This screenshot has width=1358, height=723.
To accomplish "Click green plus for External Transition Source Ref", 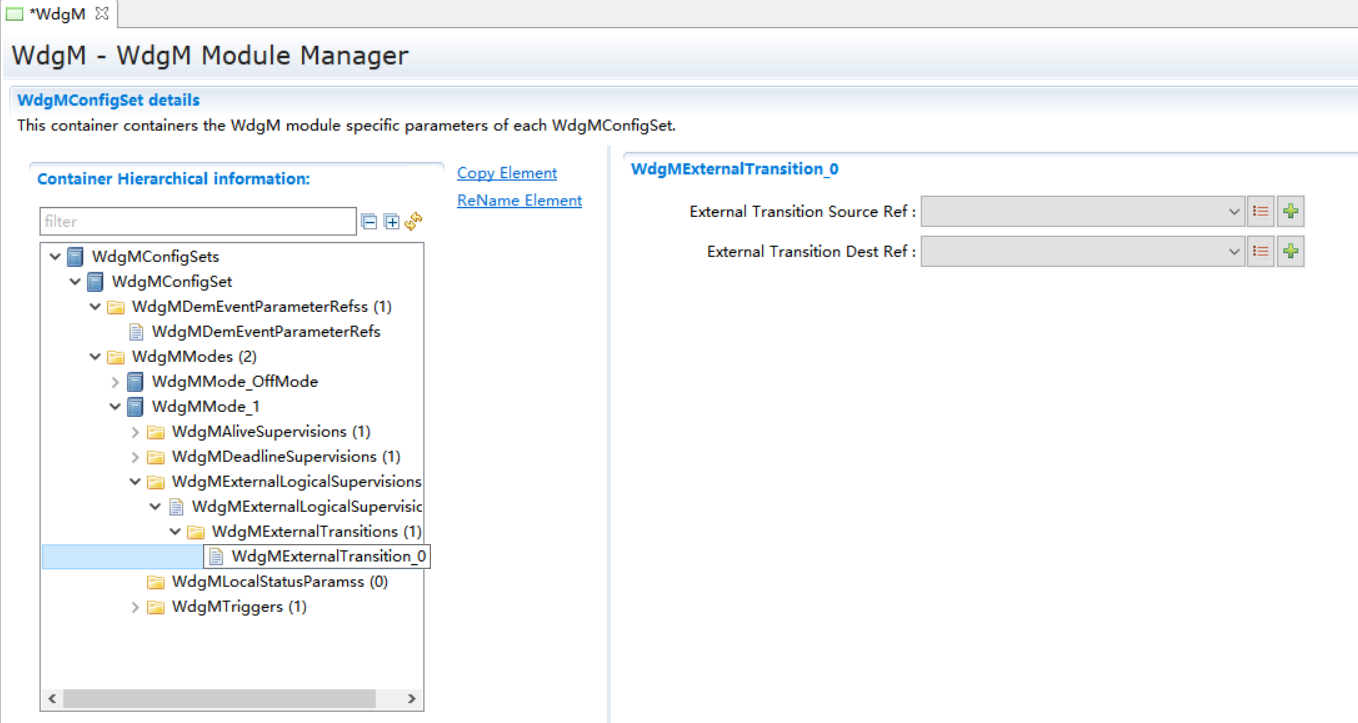I will [1291, 212].
